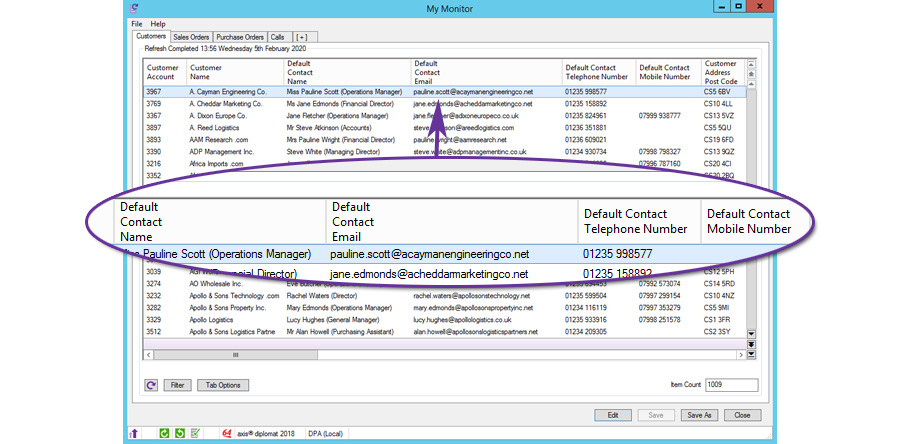Select row A. Reed Logistics
The height and width of the screenshot is (444, 900).
point(445,128)
